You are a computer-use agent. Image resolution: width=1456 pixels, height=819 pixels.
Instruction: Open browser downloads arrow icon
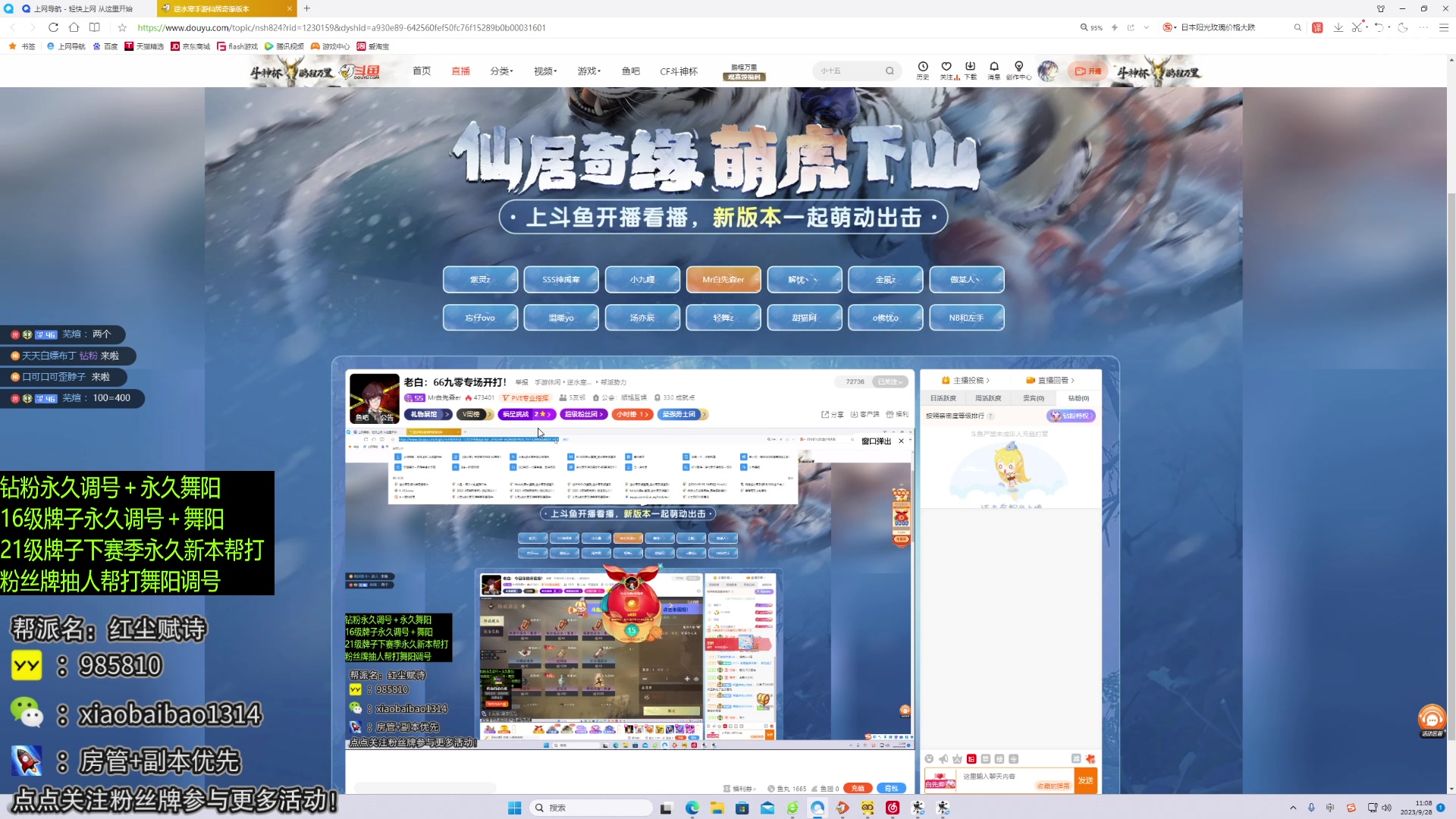coord(1338,27)
